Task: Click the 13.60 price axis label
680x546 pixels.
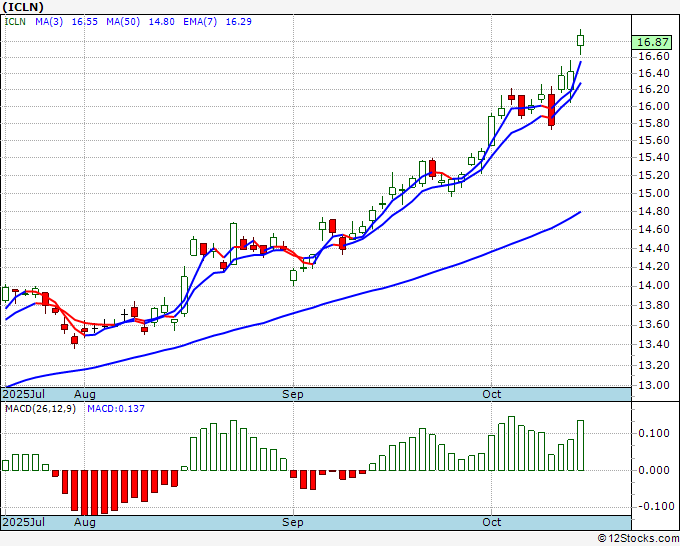Action: tap(654, 324)
